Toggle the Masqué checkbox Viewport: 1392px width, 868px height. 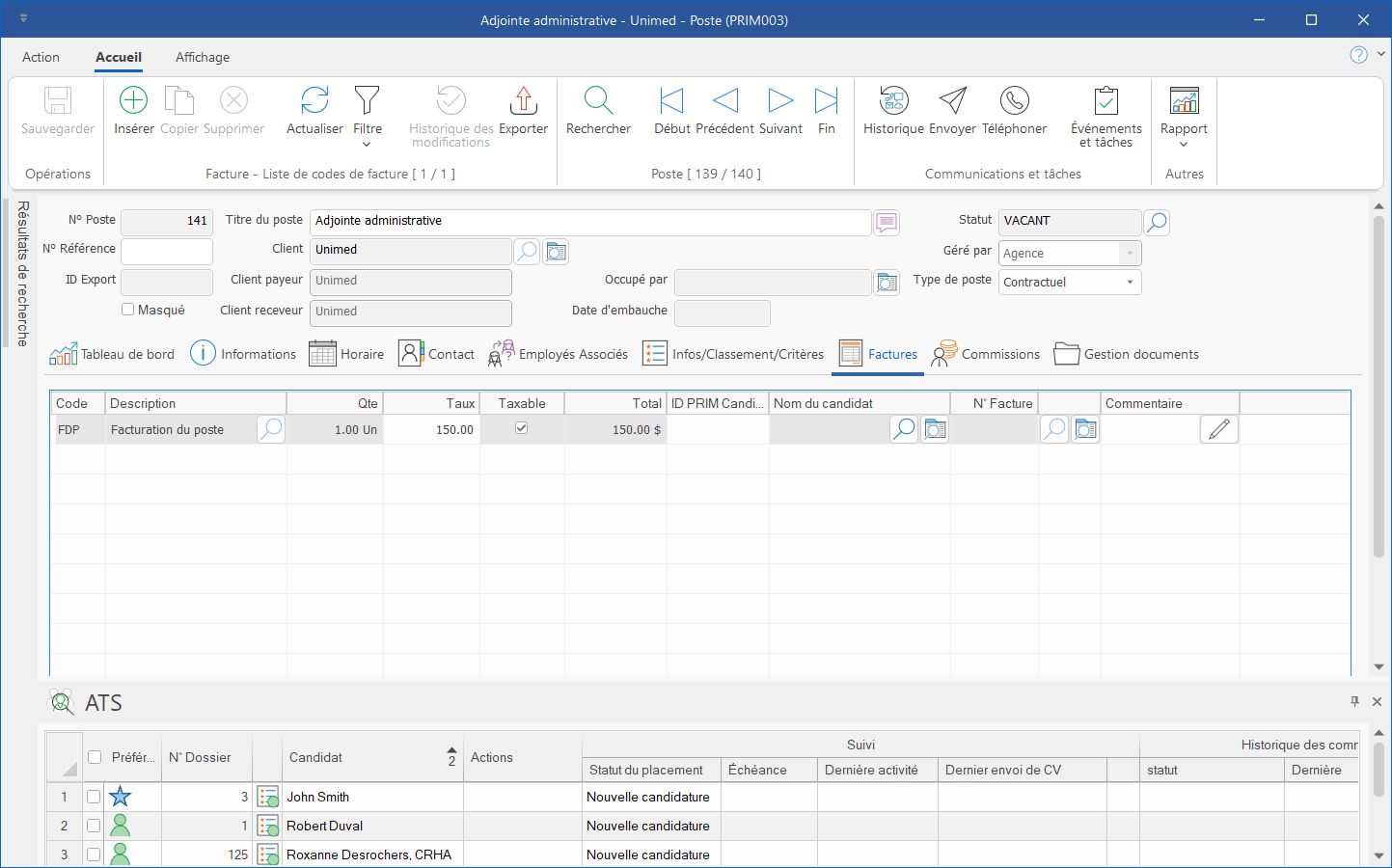point(128,310)
